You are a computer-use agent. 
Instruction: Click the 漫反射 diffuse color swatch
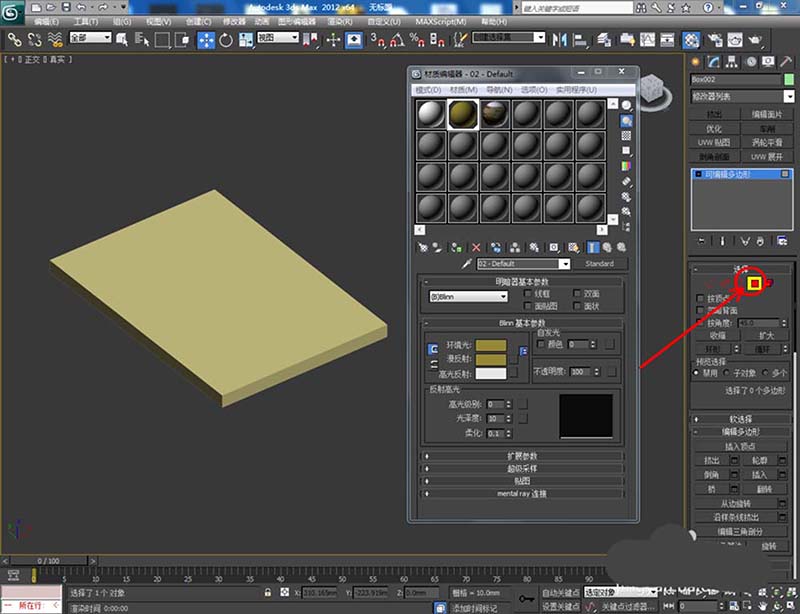click(490, 359)
